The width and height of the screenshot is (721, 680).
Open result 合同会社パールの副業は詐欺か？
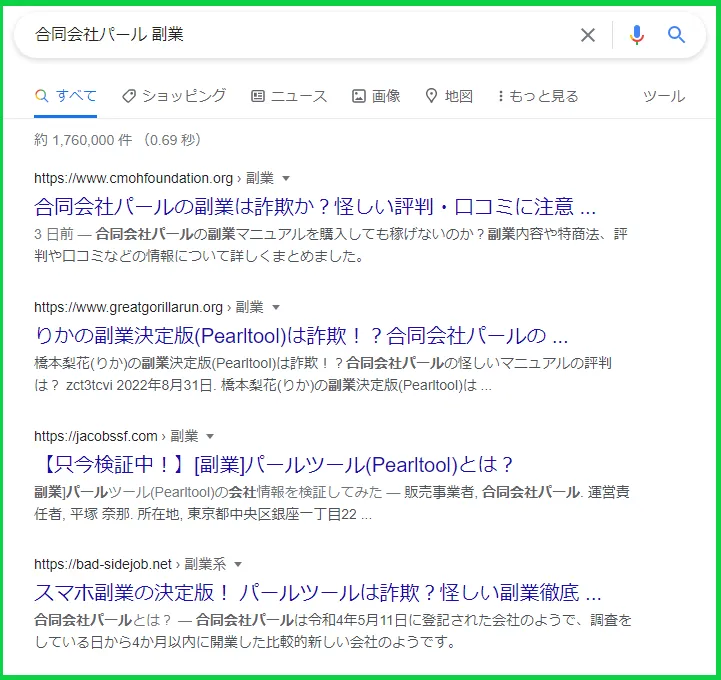coord(315,207)
